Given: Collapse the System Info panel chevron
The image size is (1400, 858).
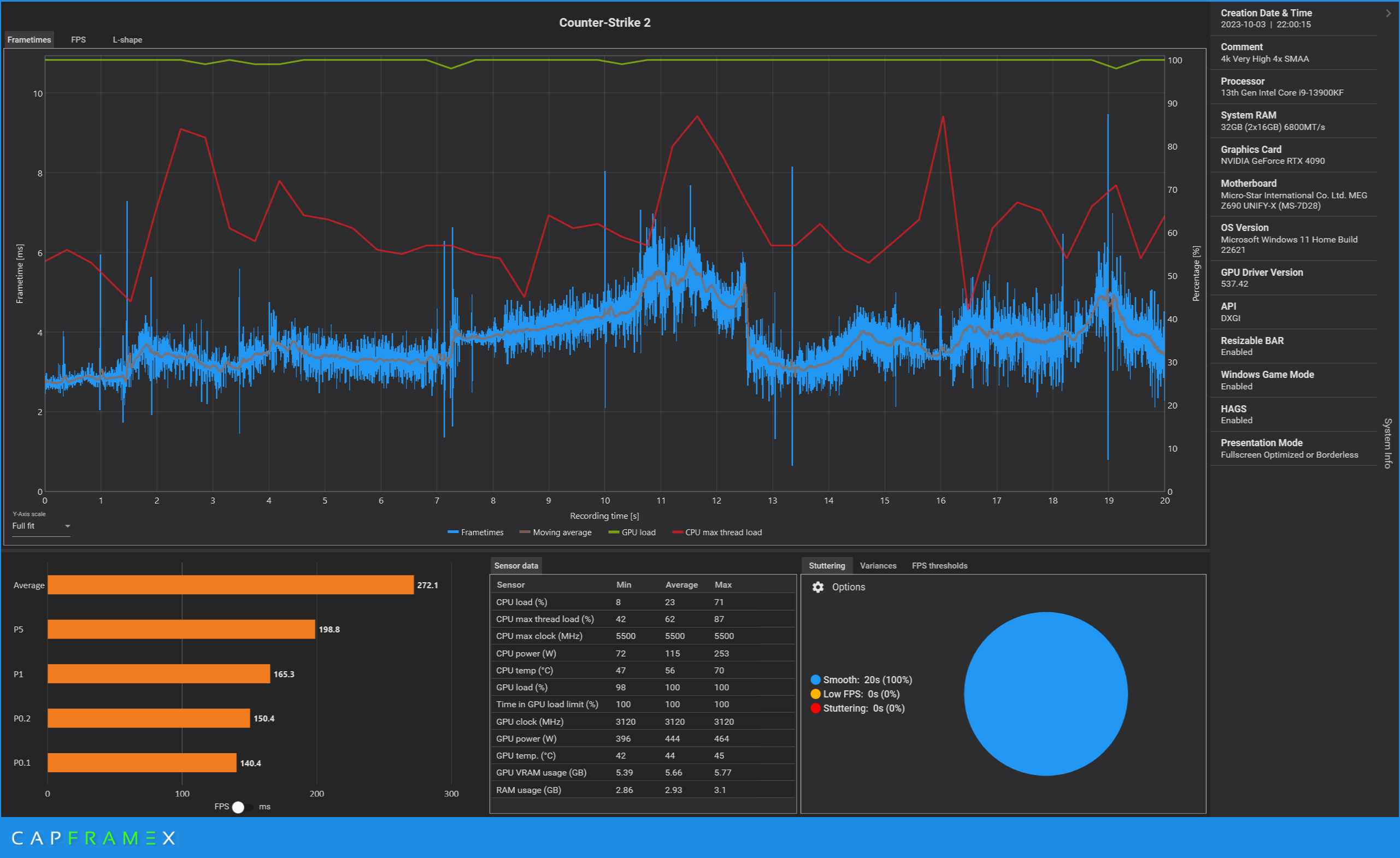Looking at the screenshot, I should (1389, 13).
